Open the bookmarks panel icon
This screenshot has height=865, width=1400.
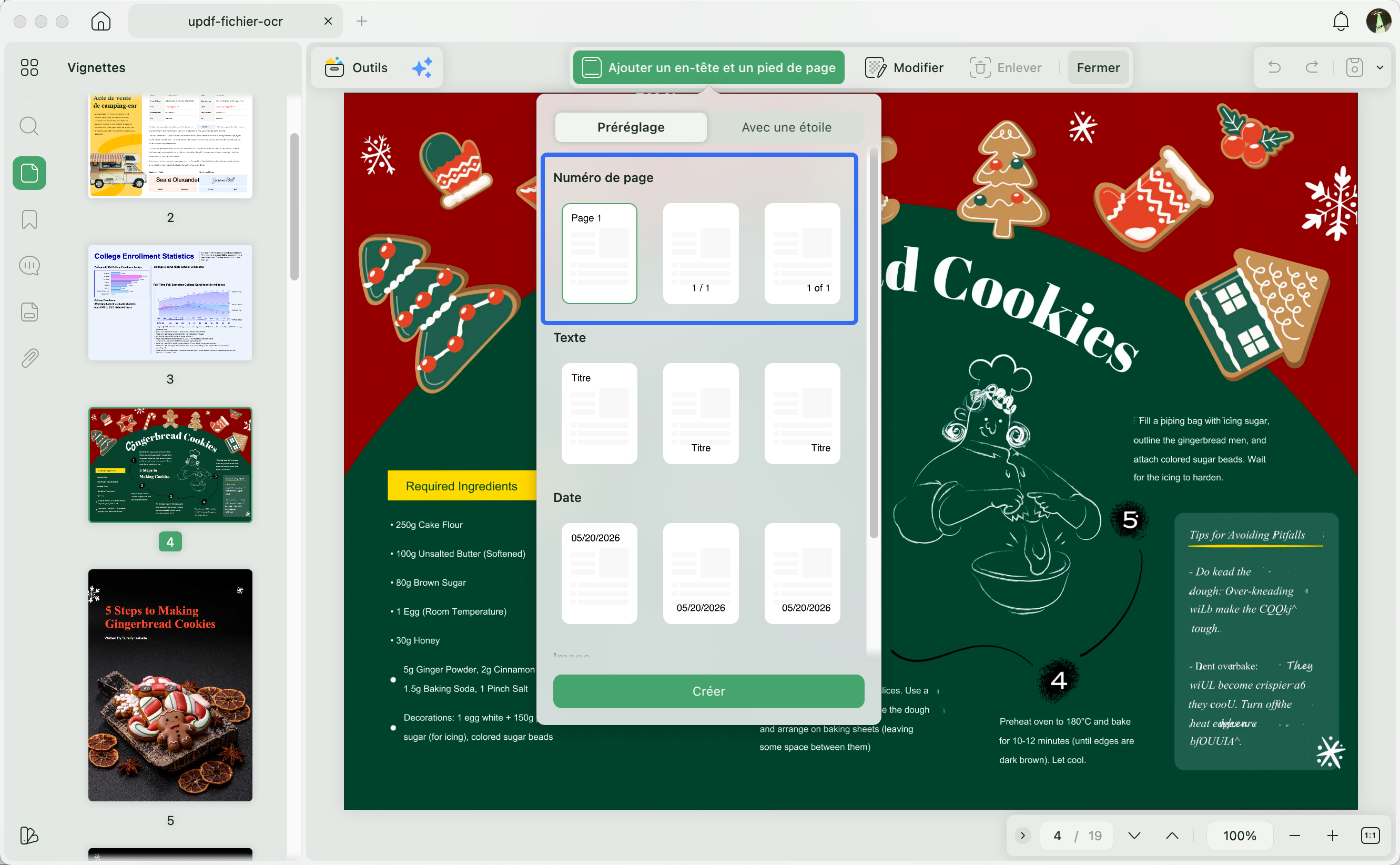[29, 219]
